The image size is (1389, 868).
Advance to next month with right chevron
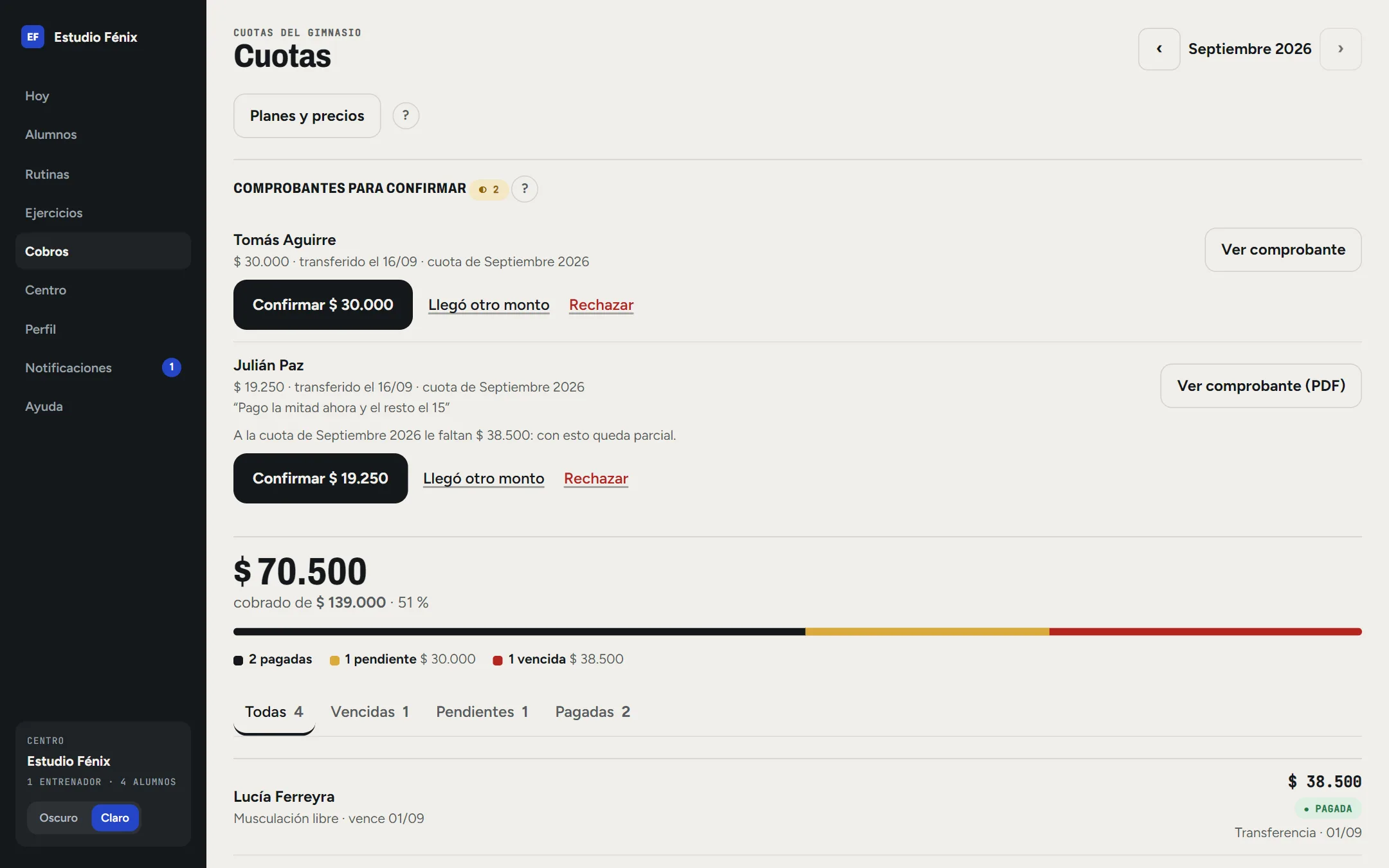(1340, 49)
